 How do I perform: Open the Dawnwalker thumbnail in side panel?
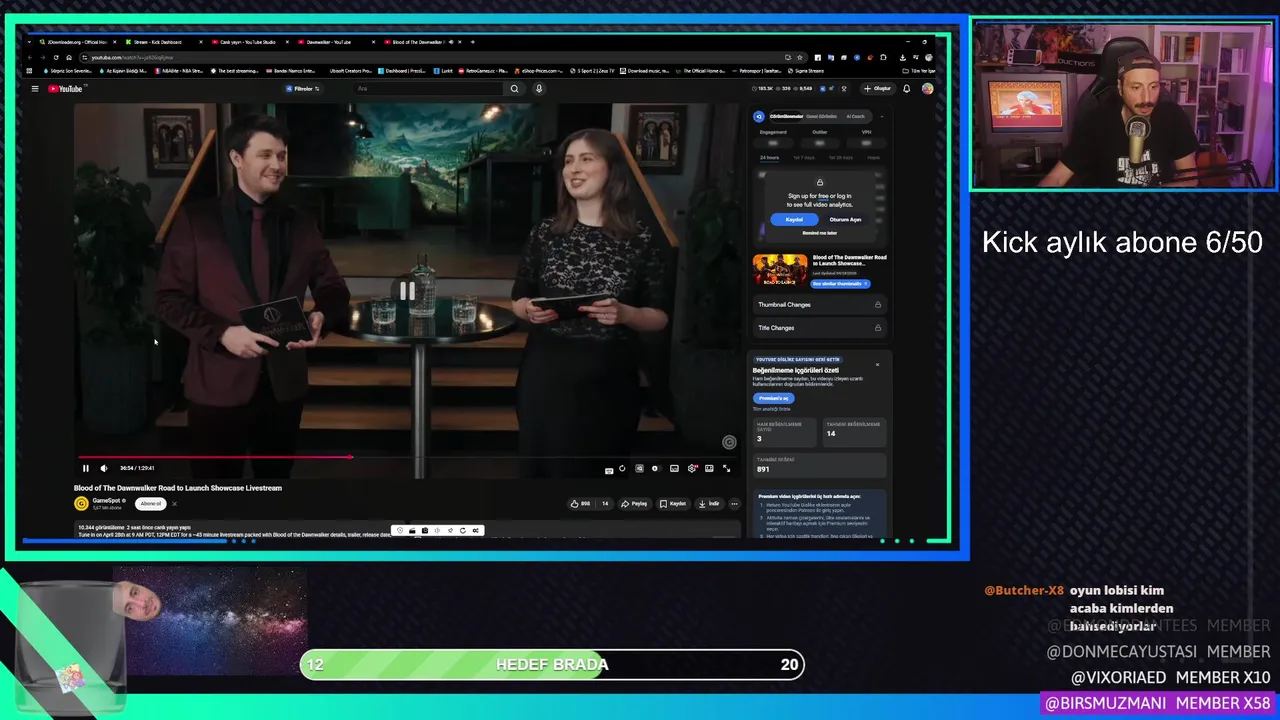(x=780, y=270)
